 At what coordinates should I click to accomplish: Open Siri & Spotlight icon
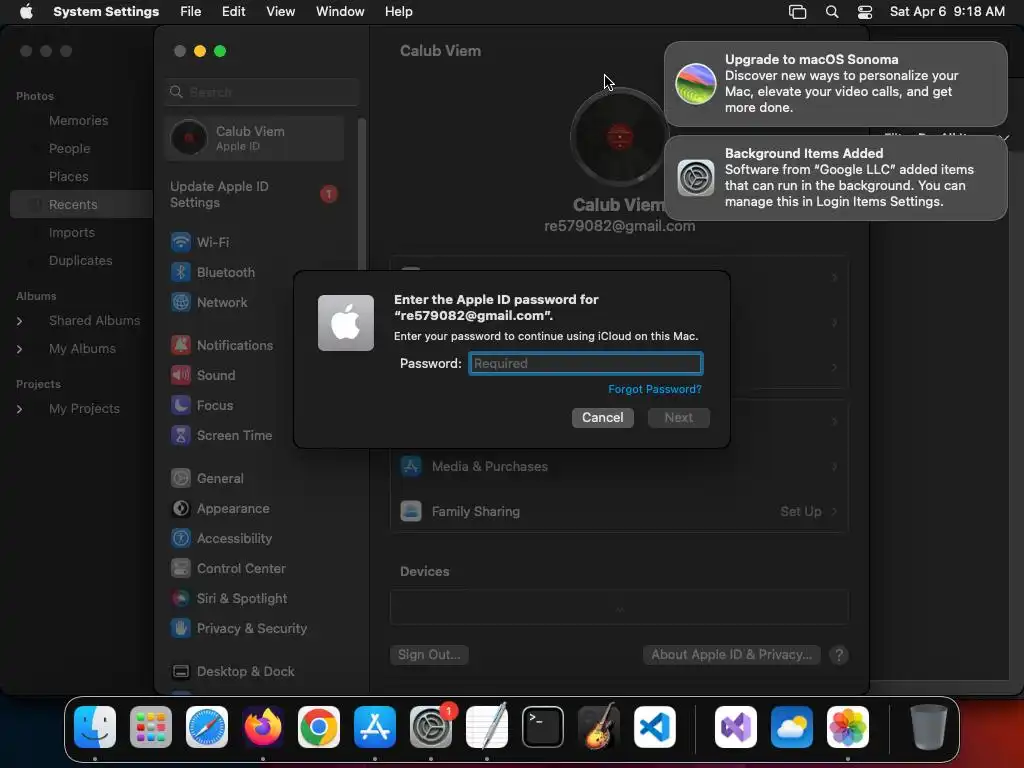[x=180, y=599]
